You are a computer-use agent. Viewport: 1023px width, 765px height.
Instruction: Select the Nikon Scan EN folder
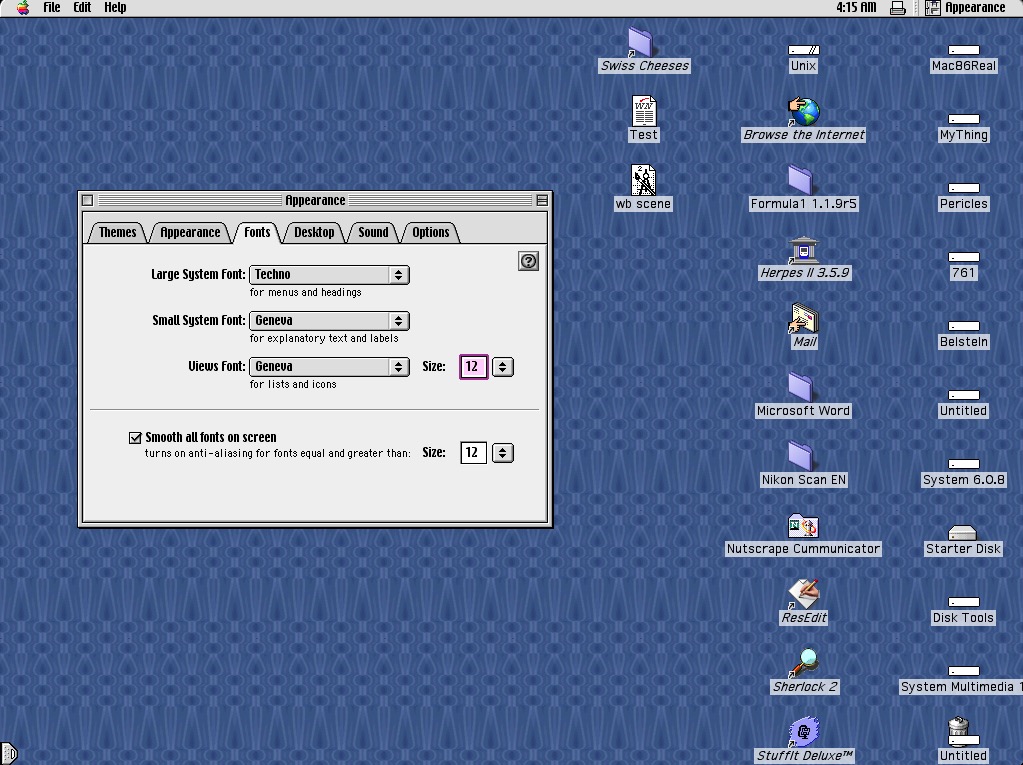point(800,457)
